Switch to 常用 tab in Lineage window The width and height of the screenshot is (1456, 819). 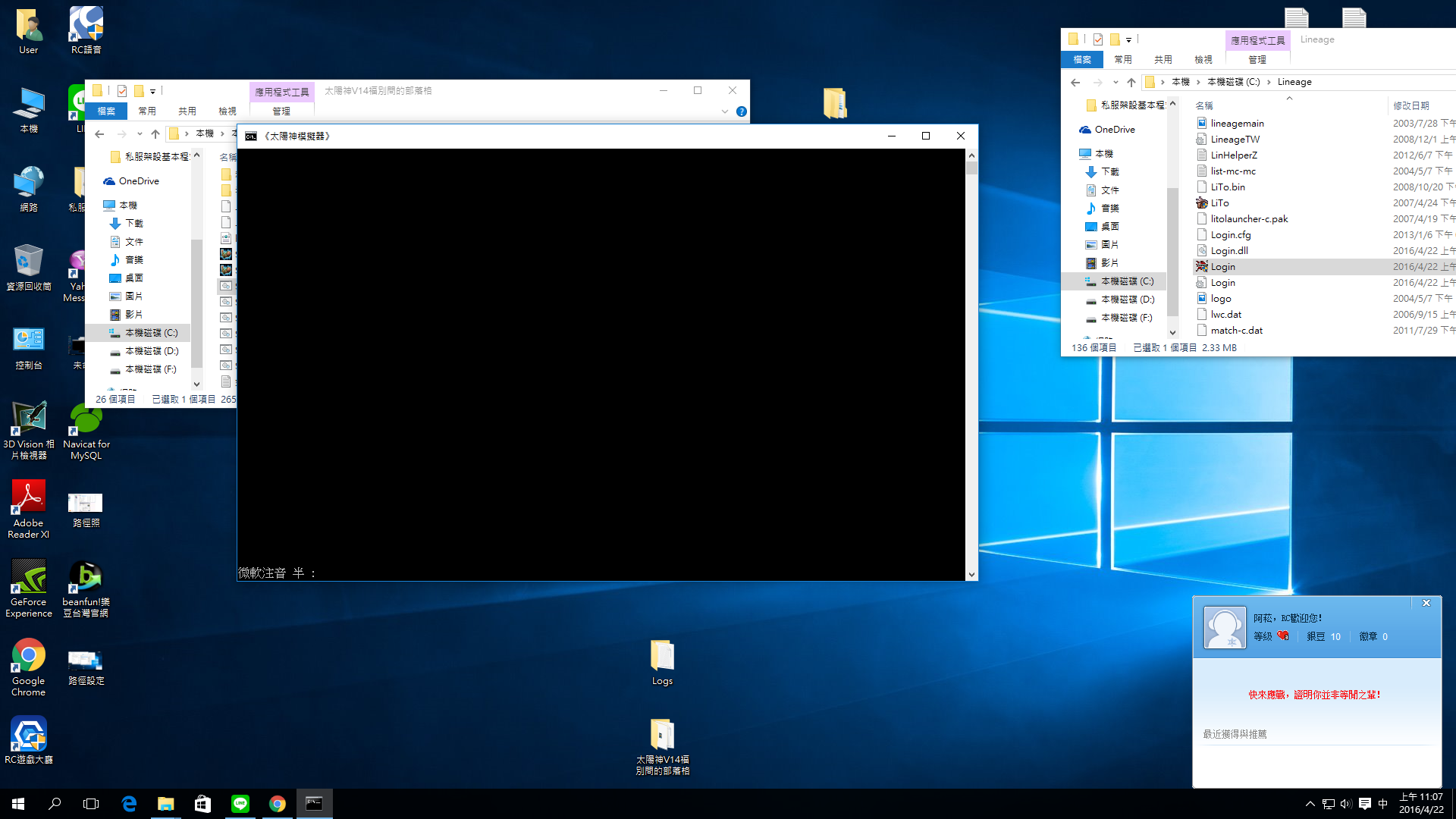(1123, 59)
